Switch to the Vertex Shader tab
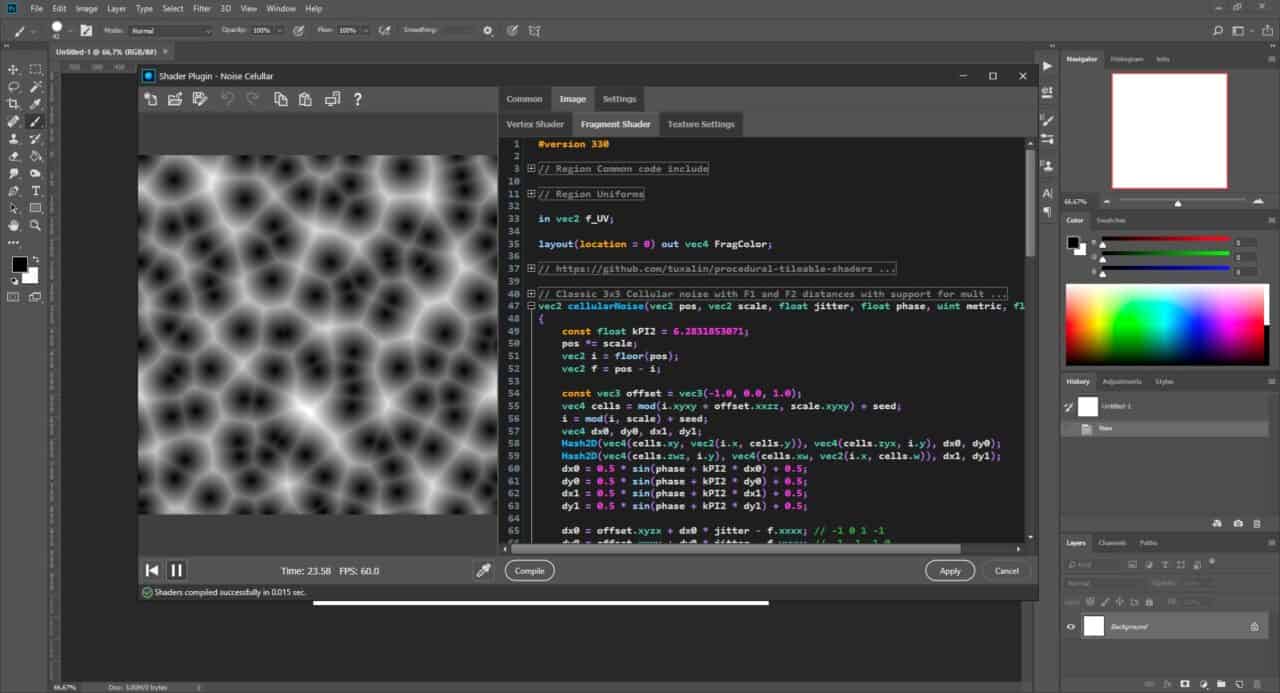The image size is (1280, 693). [x=535, y=124]
